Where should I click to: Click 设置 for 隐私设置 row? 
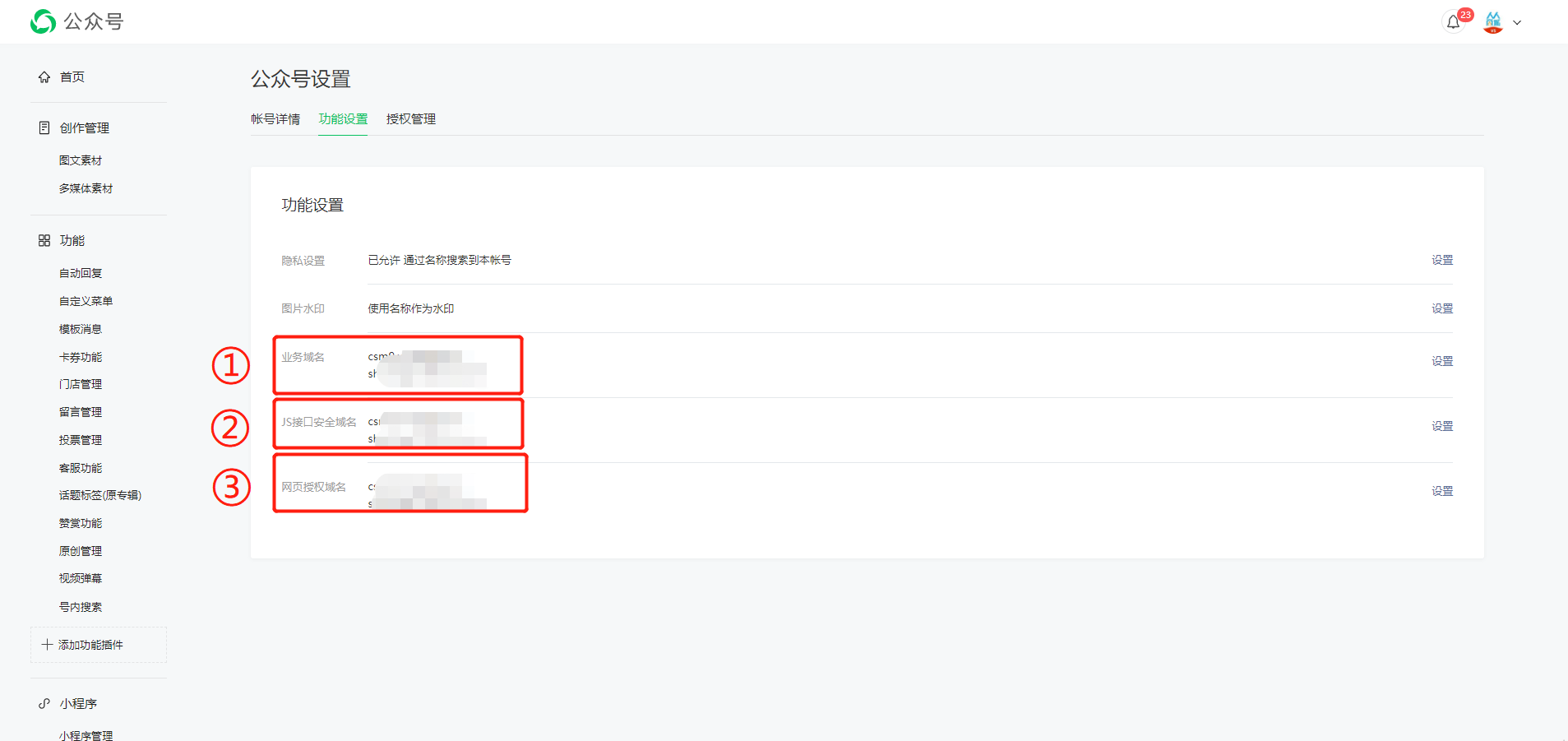click(x=1441, y=260)
